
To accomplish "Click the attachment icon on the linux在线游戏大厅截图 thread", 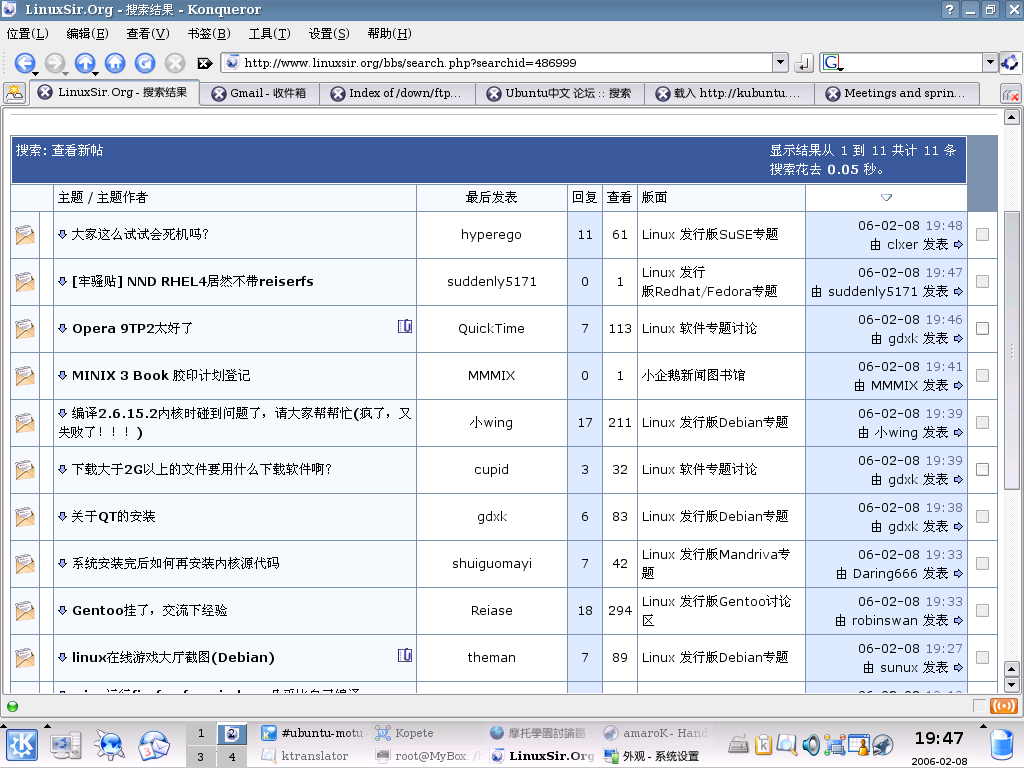I will 405,655.
